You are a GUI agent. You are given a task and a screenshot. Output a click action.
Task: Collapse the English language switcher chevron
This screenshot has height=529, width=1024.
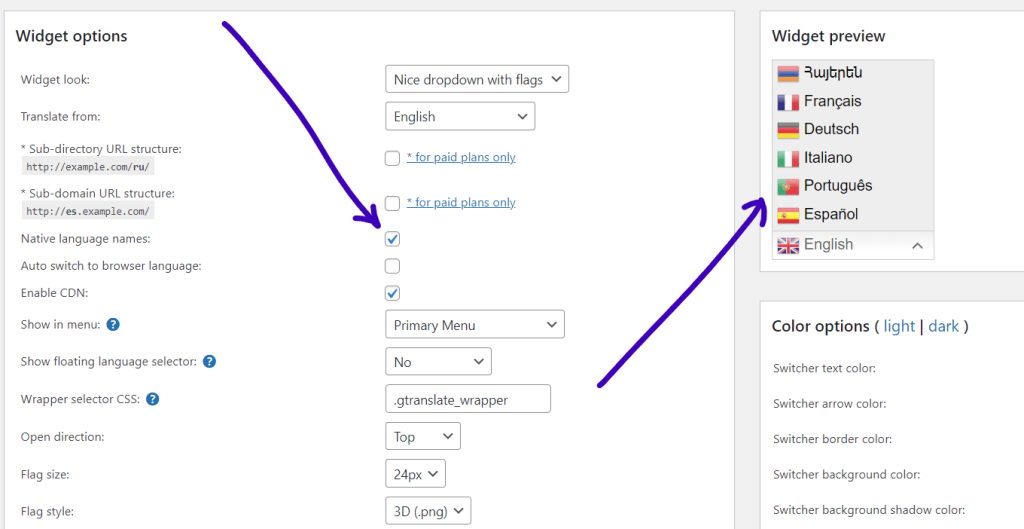coord(918,246)
